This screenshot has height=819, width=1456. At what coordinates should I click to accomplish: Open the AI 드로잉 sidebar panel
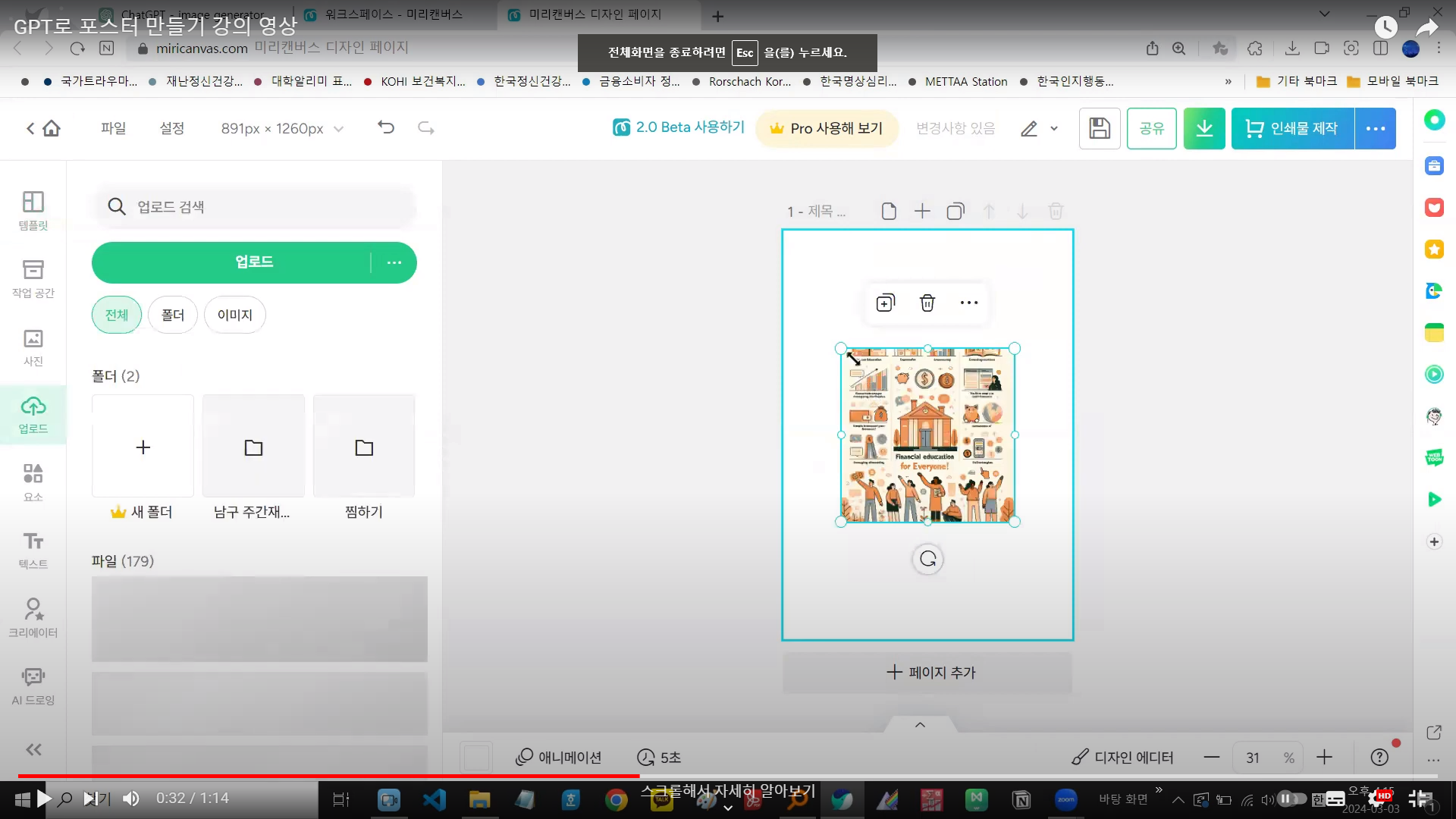pos(33,686)
